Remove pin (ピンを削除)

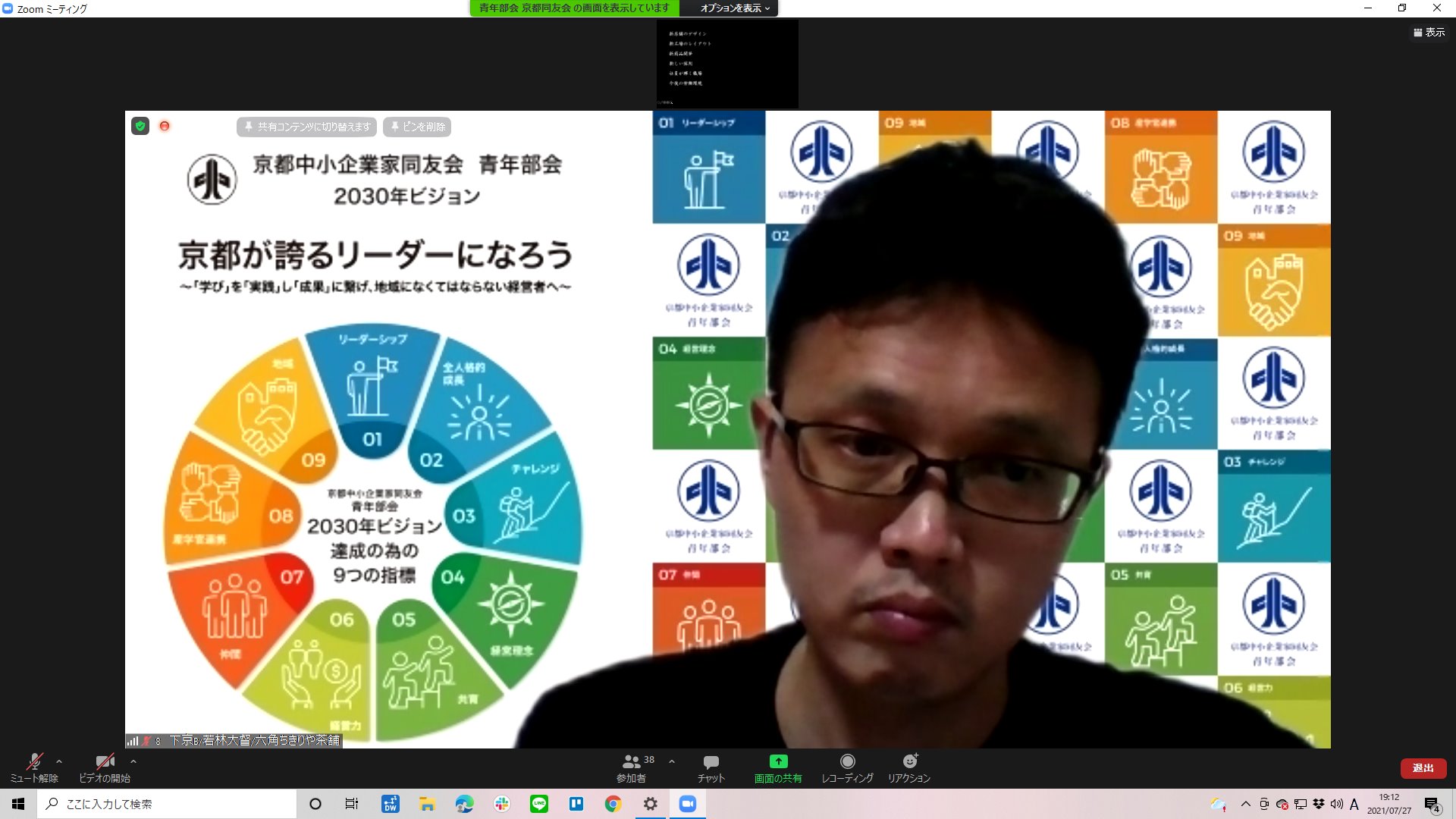(x=417, y=127)
